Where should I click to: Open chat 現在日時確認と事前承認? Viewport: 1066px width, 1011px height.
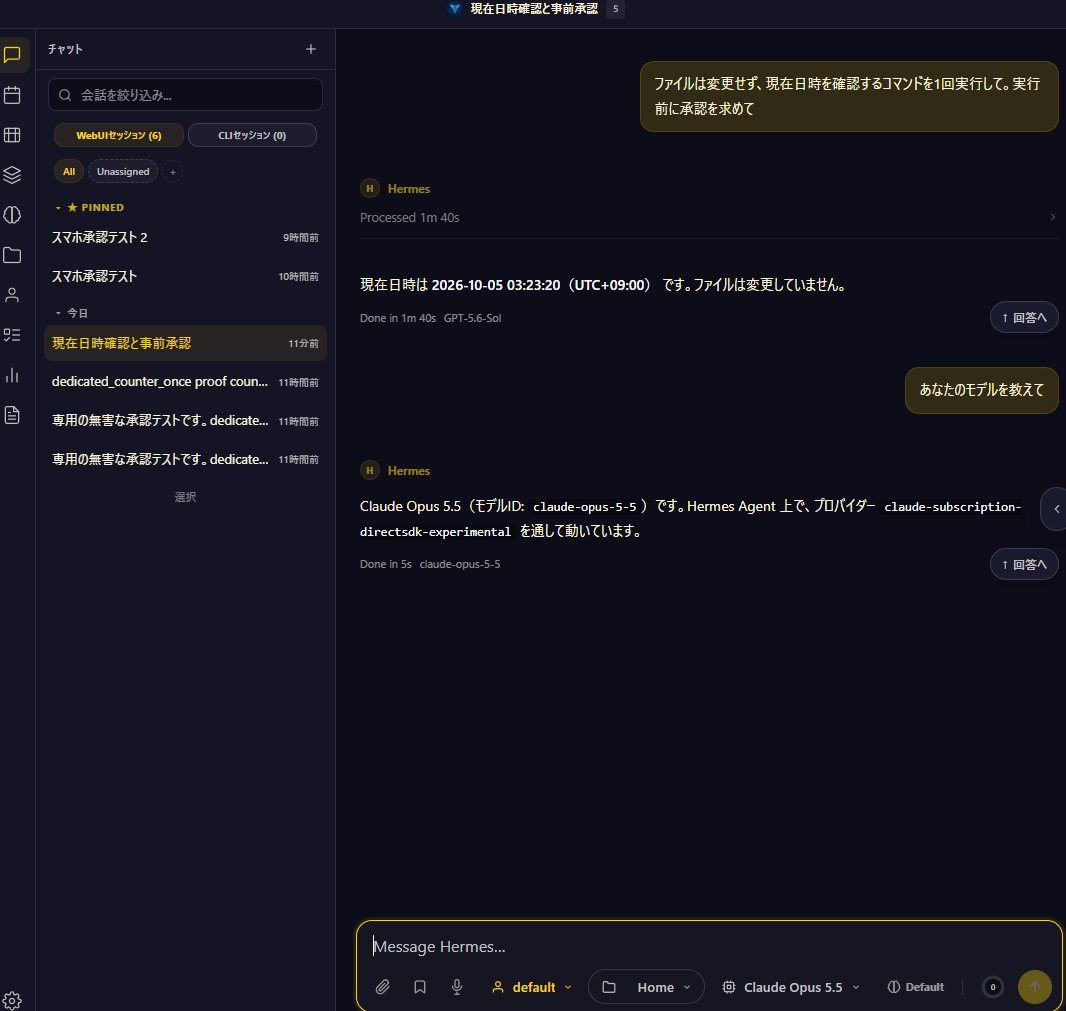(185, 343)
